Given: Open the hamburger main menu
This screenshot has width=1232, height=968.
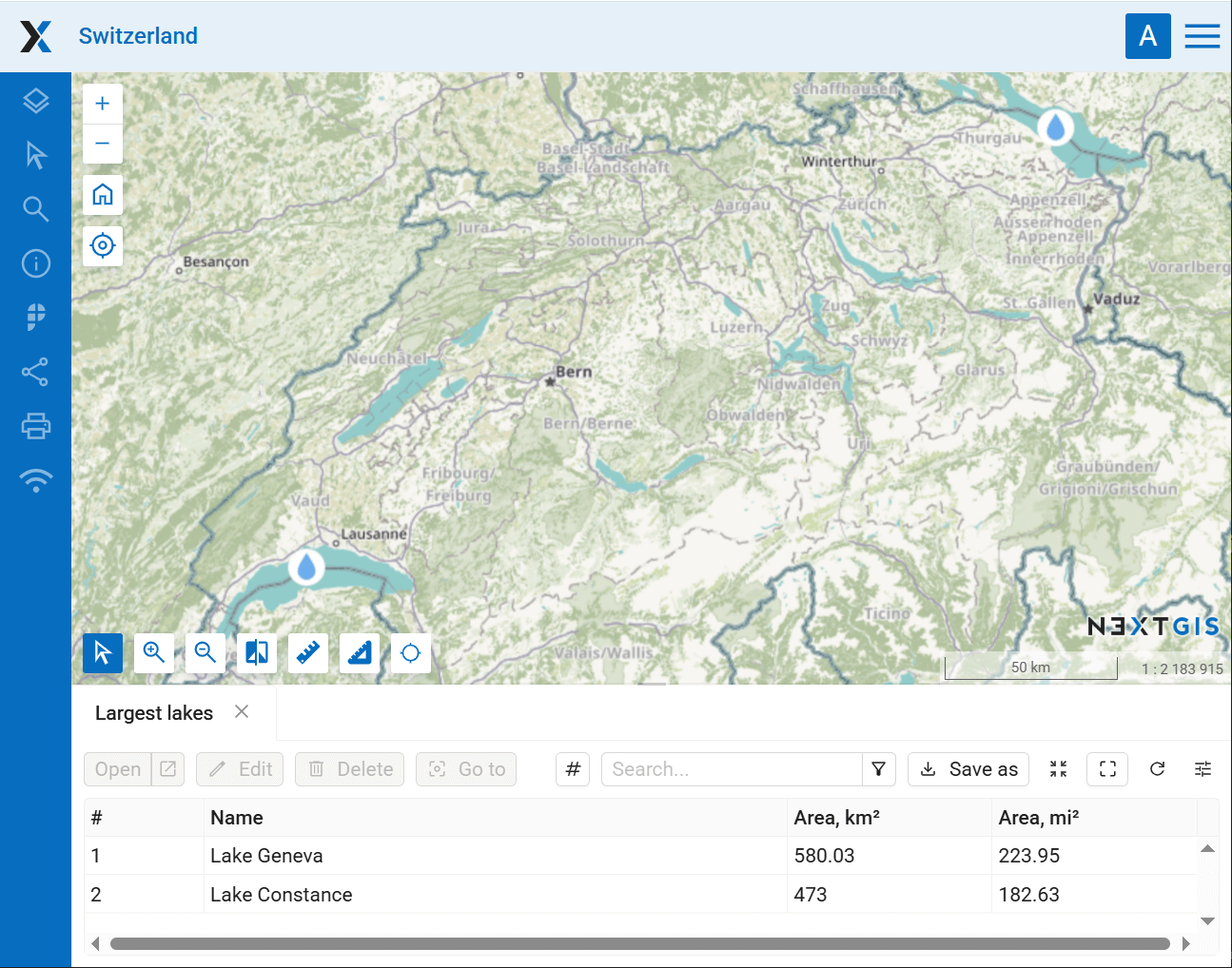Looking at the screenshot, I should pyautogui.click(x=1202, y=36).
